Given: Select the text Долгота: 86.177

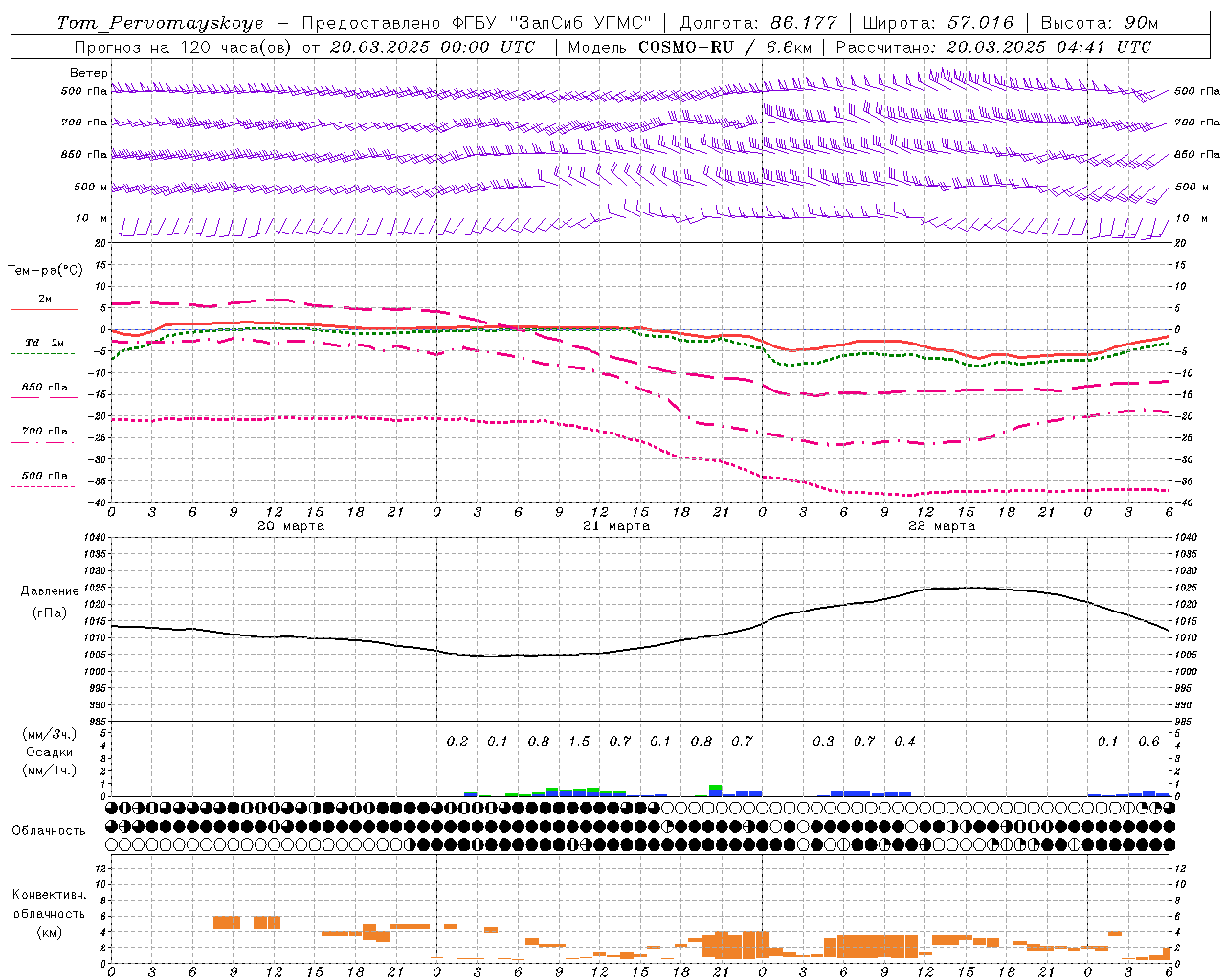Looking at the screenshot, I should pyautogui.click(x=758, y=23).
